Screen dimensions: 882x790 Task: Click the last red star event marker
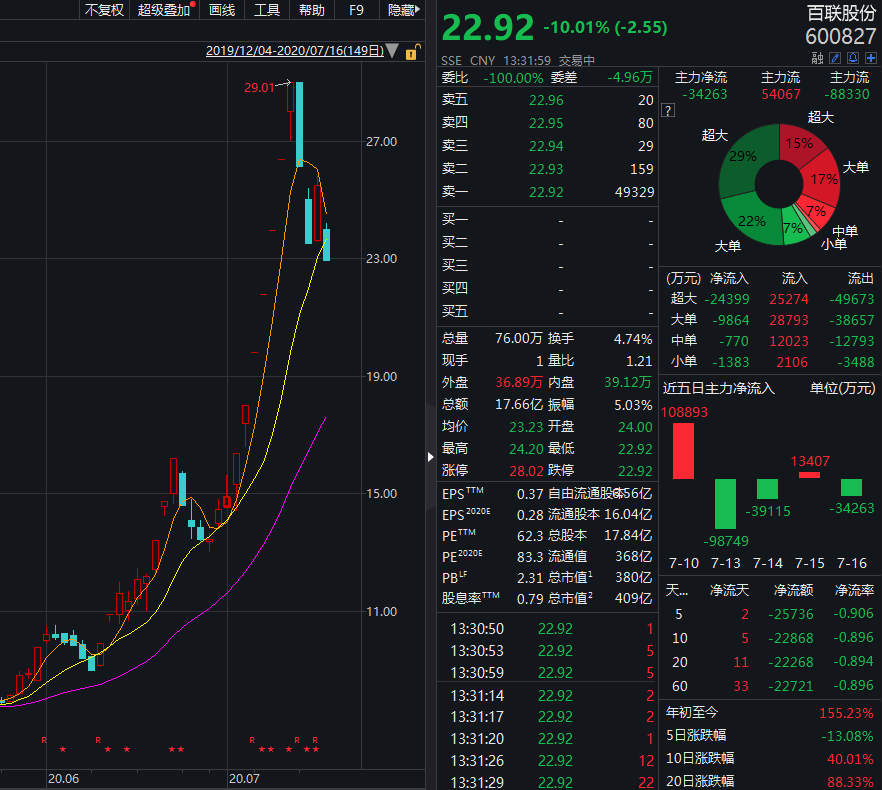pyautogui.click(x=316, y=749)
